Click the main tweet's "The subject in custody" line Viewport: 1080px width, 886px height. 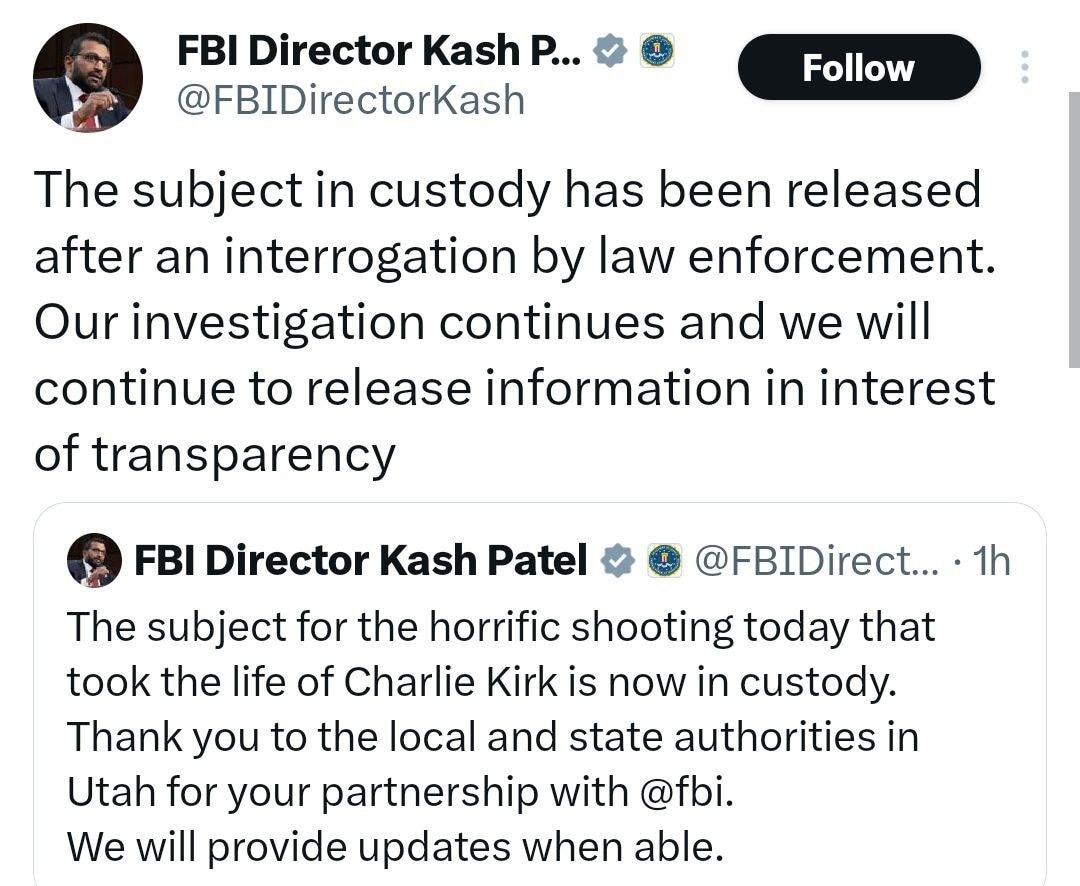506,190
